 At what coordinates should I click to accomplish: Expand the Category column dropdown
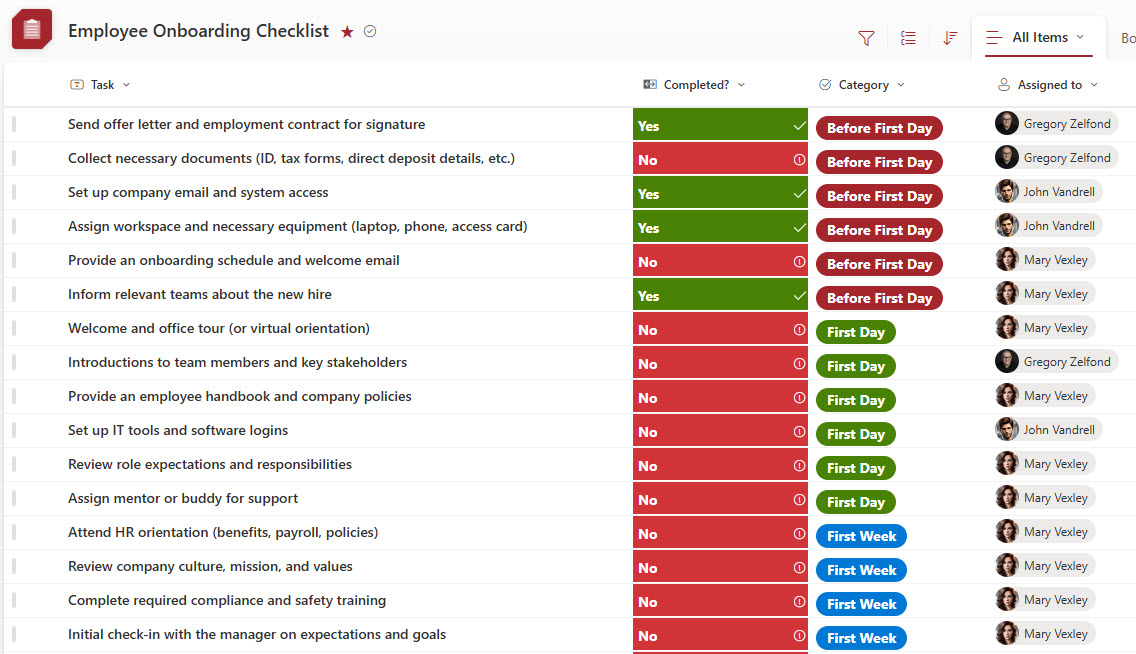click(901, 85)
